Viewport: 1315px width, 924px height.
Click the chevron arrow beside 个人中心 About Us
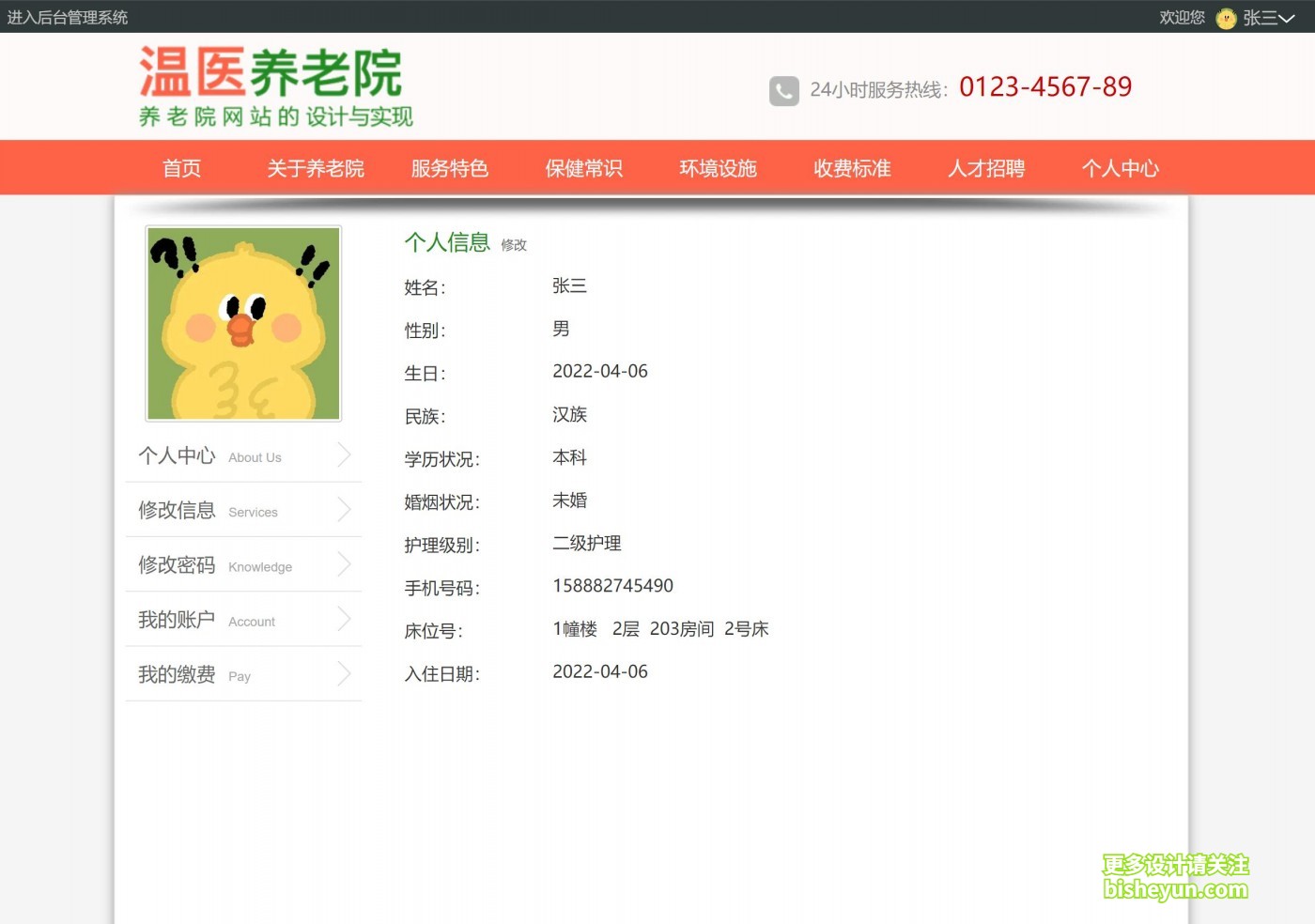pos(344,455)
